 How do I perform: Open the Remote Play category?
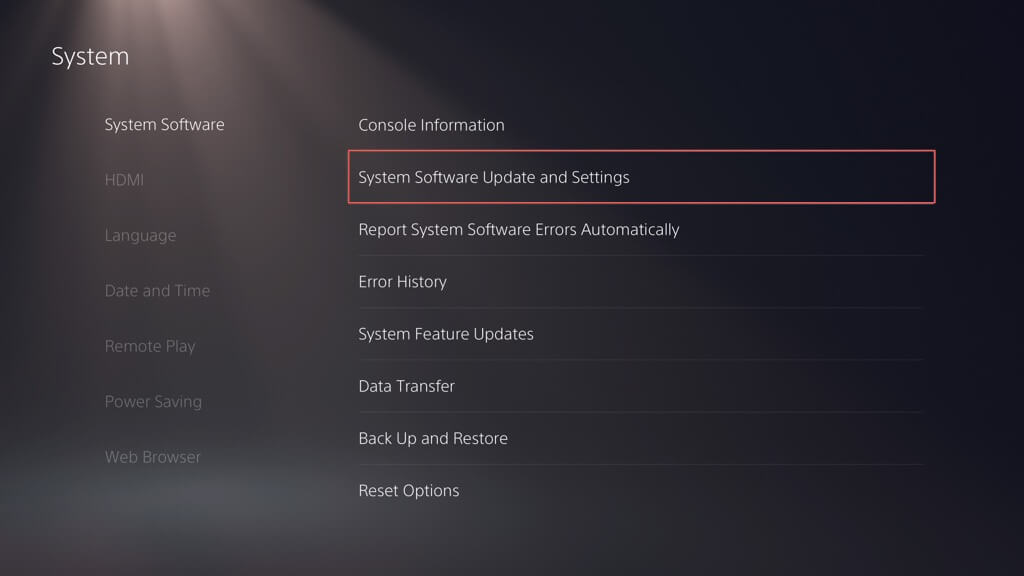pyautogui.click(x=150, y=346)
